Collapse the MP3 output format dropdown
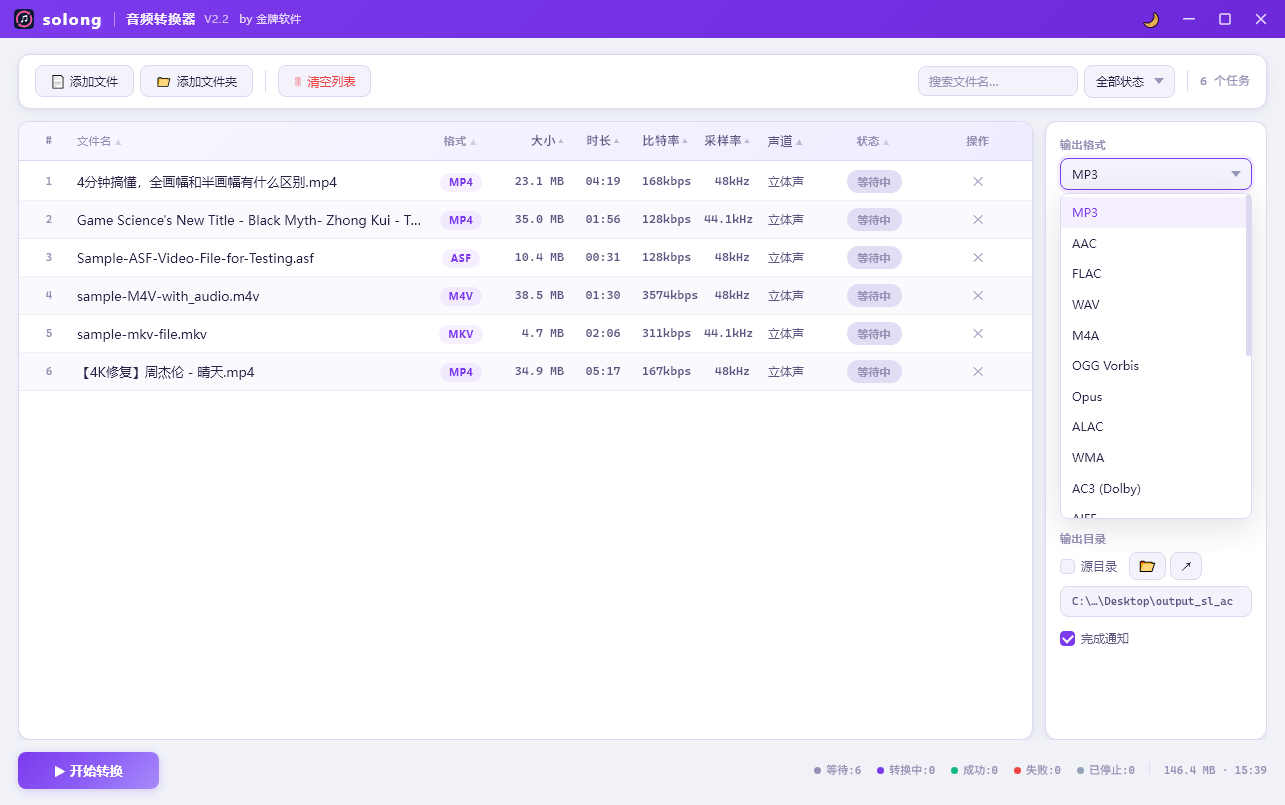The width and height of the screenshot is (1285, 805). coord(1155,174)
